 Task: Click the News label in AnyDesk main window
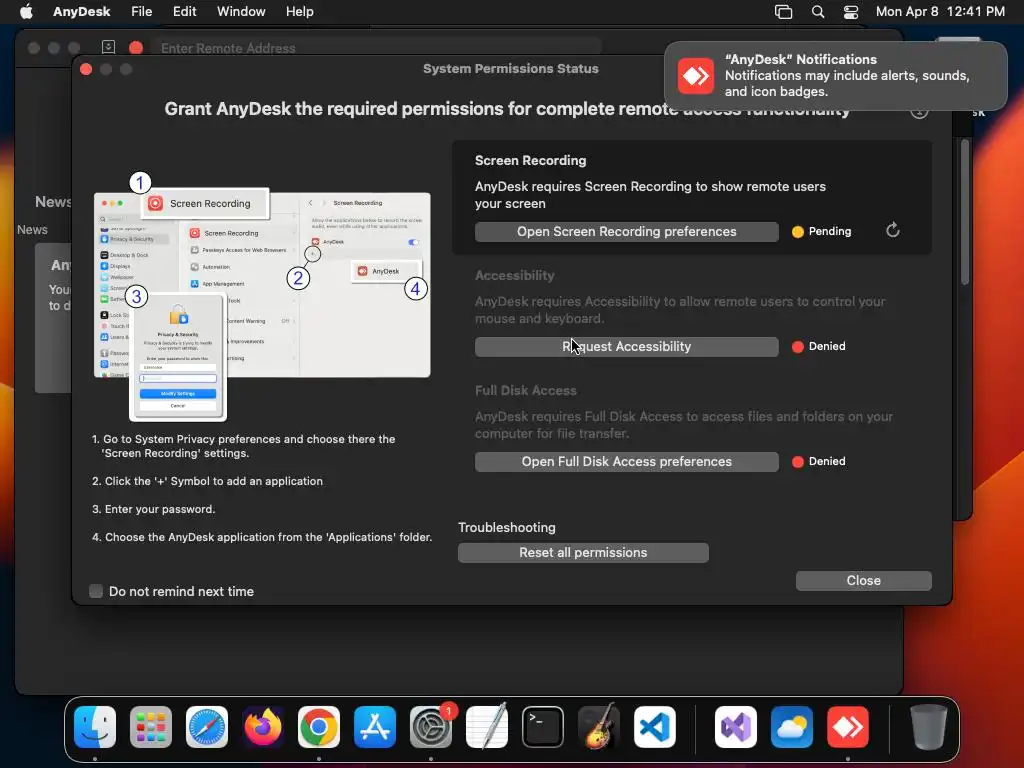coord(32,230)
